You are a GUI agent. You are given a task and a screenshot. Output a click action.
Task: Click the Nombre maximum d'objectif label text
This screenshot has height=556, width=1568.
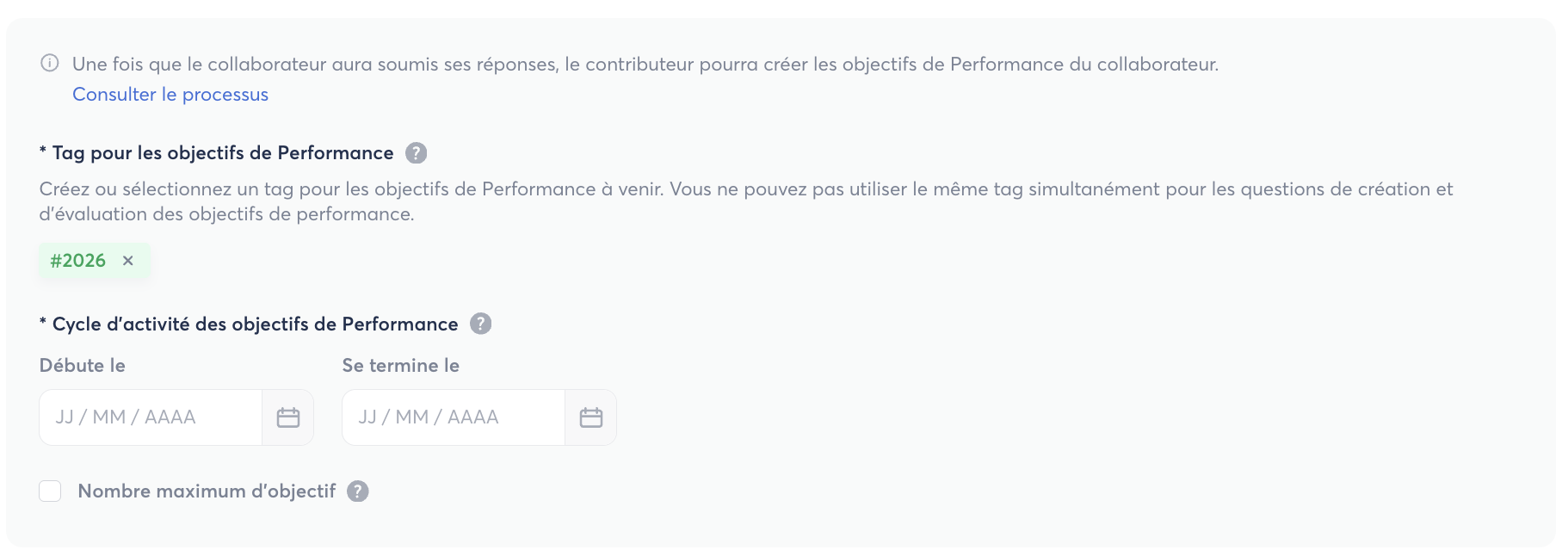(207, 491)
